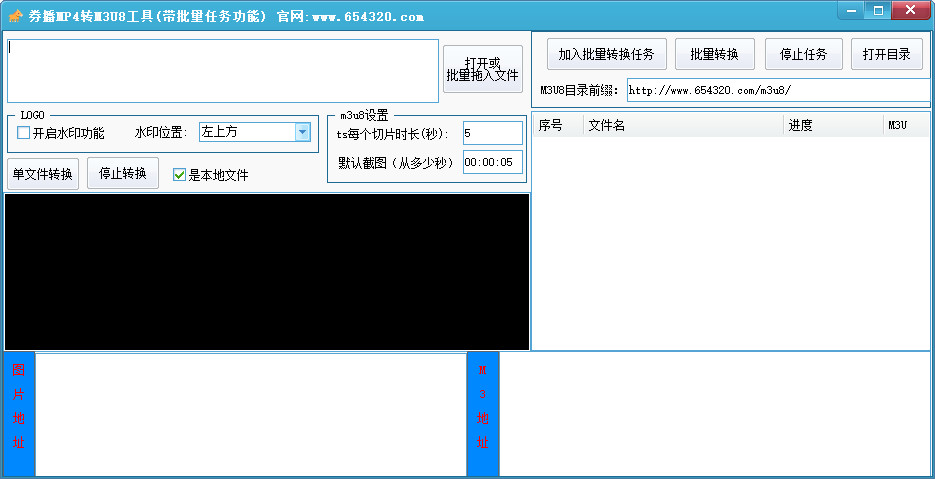Click 打开或批量拖入文件 button
Viewport: 935px width, 479px height.
pos(483,69)
